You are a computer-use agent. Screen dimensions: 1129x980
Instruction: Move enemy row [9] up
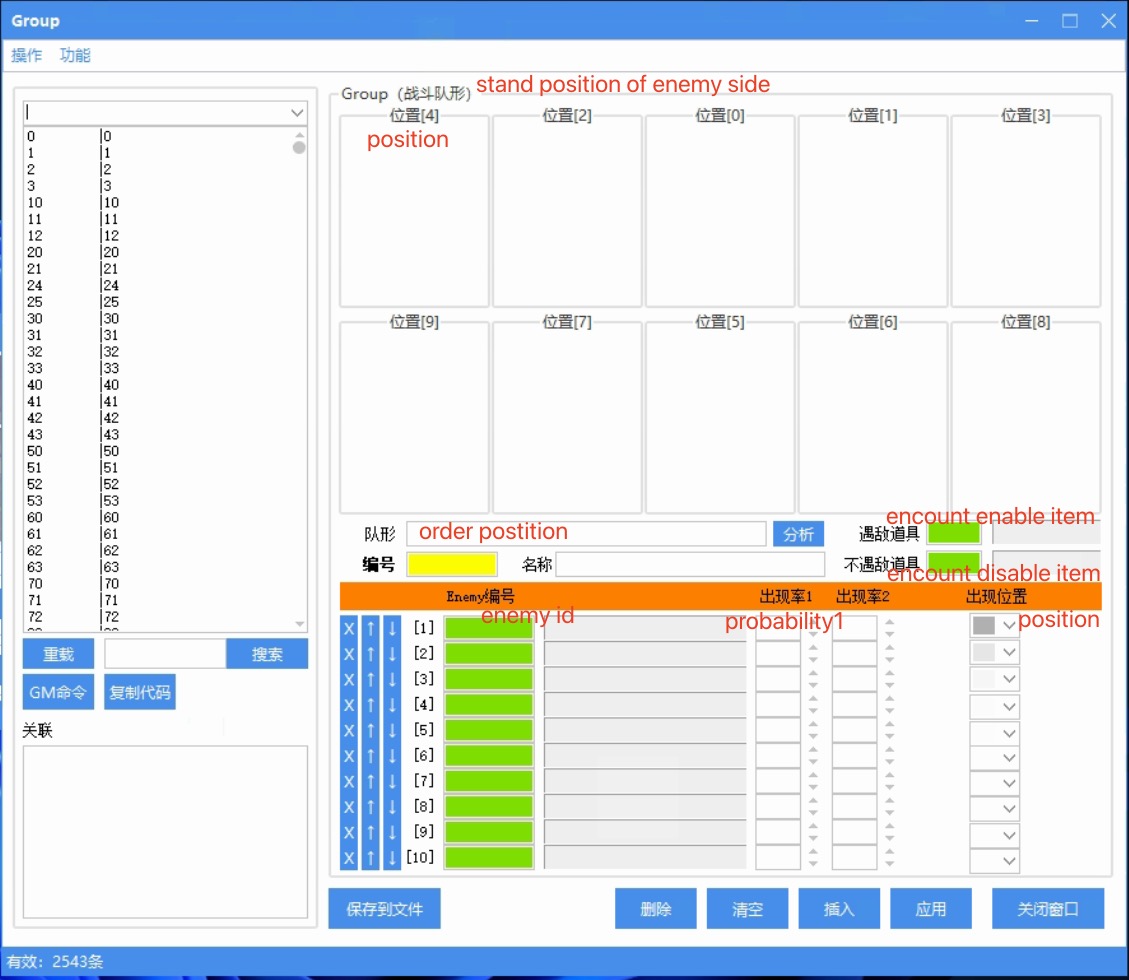click(370, 832)
